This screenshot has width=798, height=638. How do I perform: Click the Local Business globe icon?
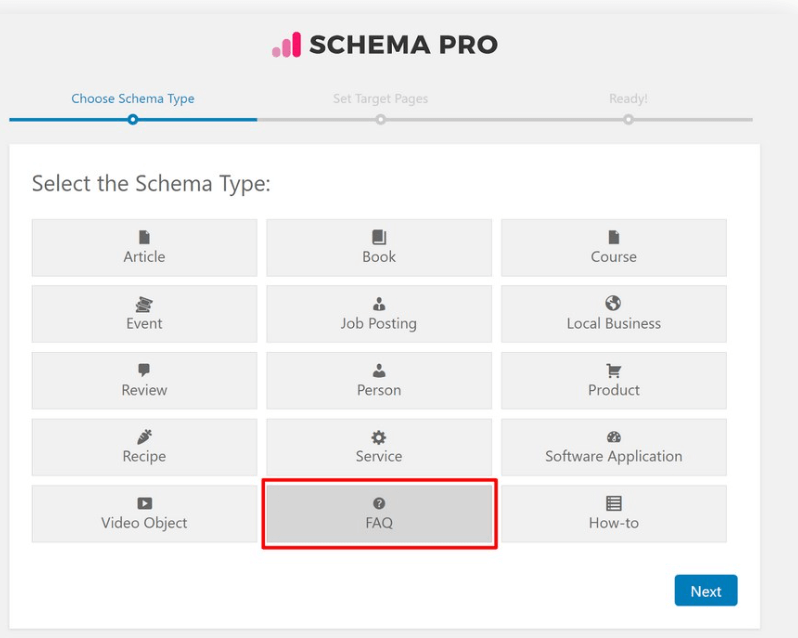point(614,303)
